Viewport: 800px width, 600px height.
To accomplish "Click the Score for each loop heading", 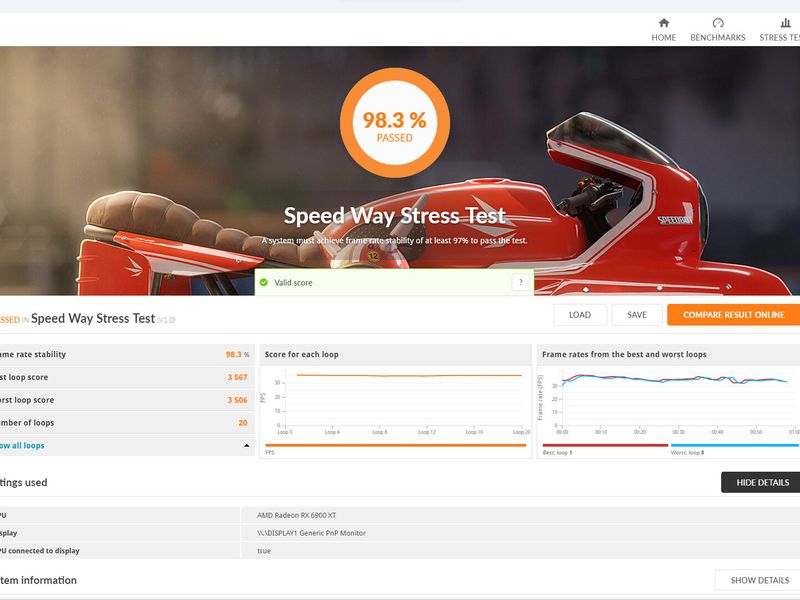I will [302, 354].
